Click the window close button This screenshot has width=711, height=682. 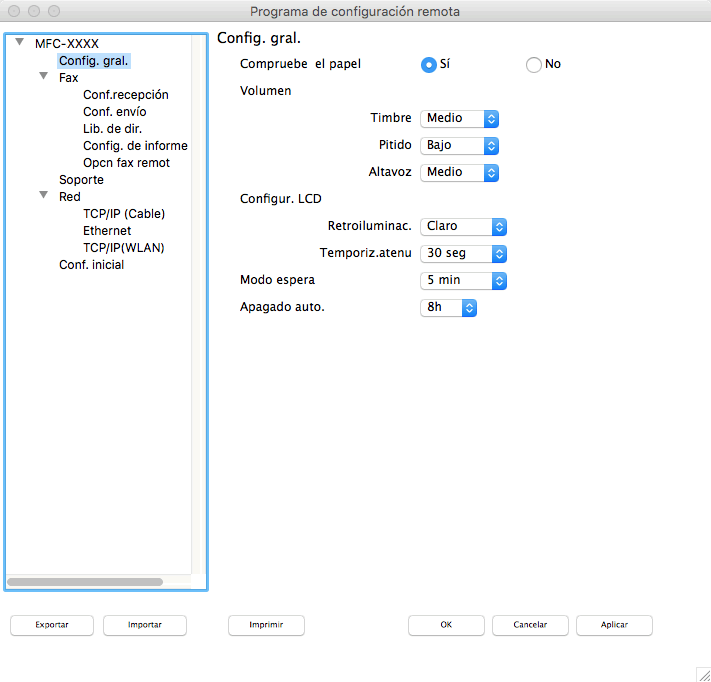click(14, 11)
